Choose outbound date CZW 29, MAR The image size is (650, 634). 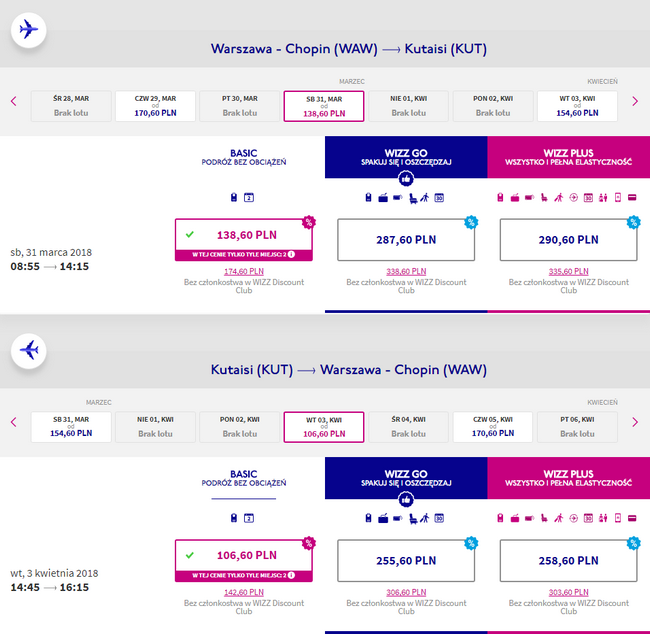click(x=155, y=106)
